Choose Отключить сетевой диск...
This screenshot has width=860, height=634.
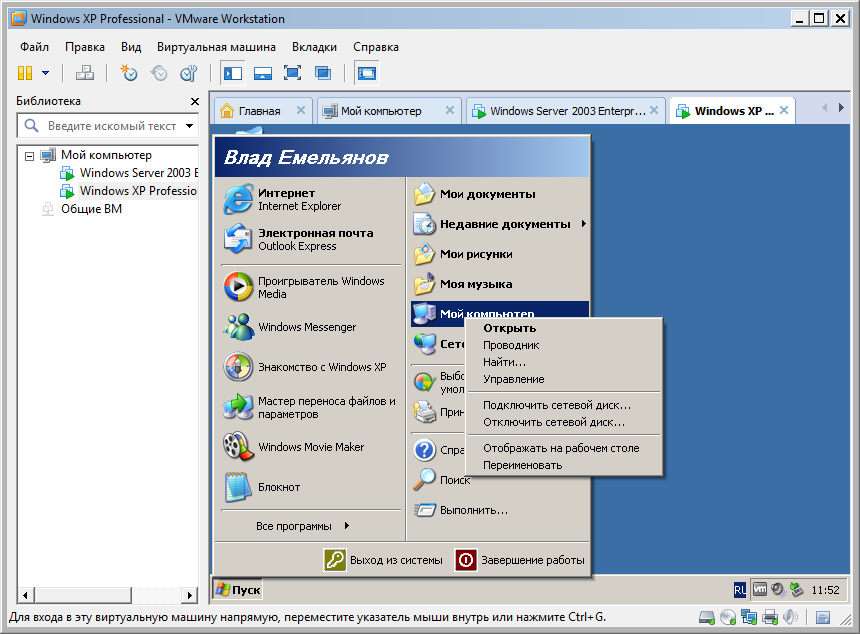[x=563, y=422]
